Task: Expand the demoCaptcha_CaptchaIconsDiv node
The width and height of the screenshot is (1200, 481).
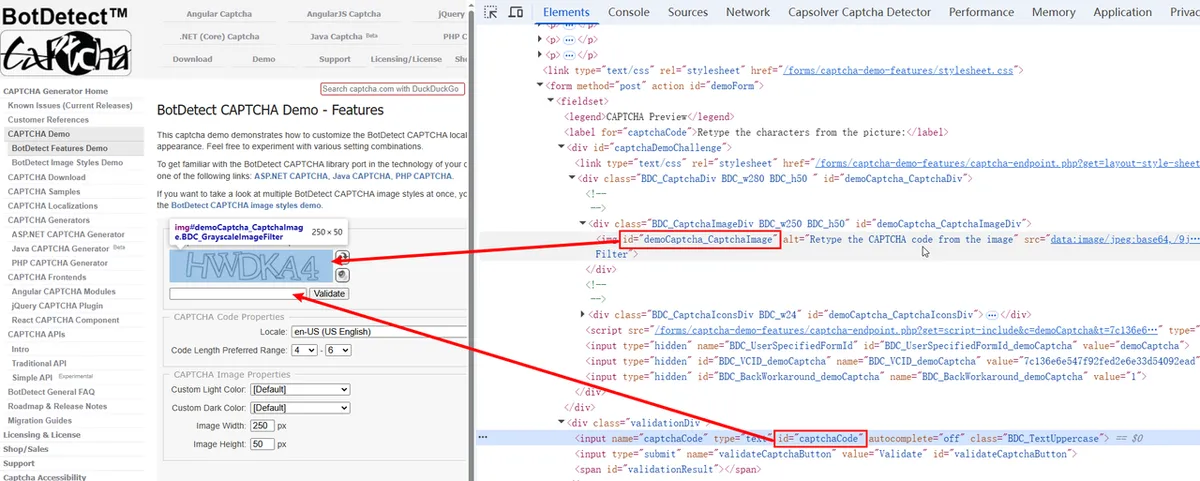Action: point(584,315)
